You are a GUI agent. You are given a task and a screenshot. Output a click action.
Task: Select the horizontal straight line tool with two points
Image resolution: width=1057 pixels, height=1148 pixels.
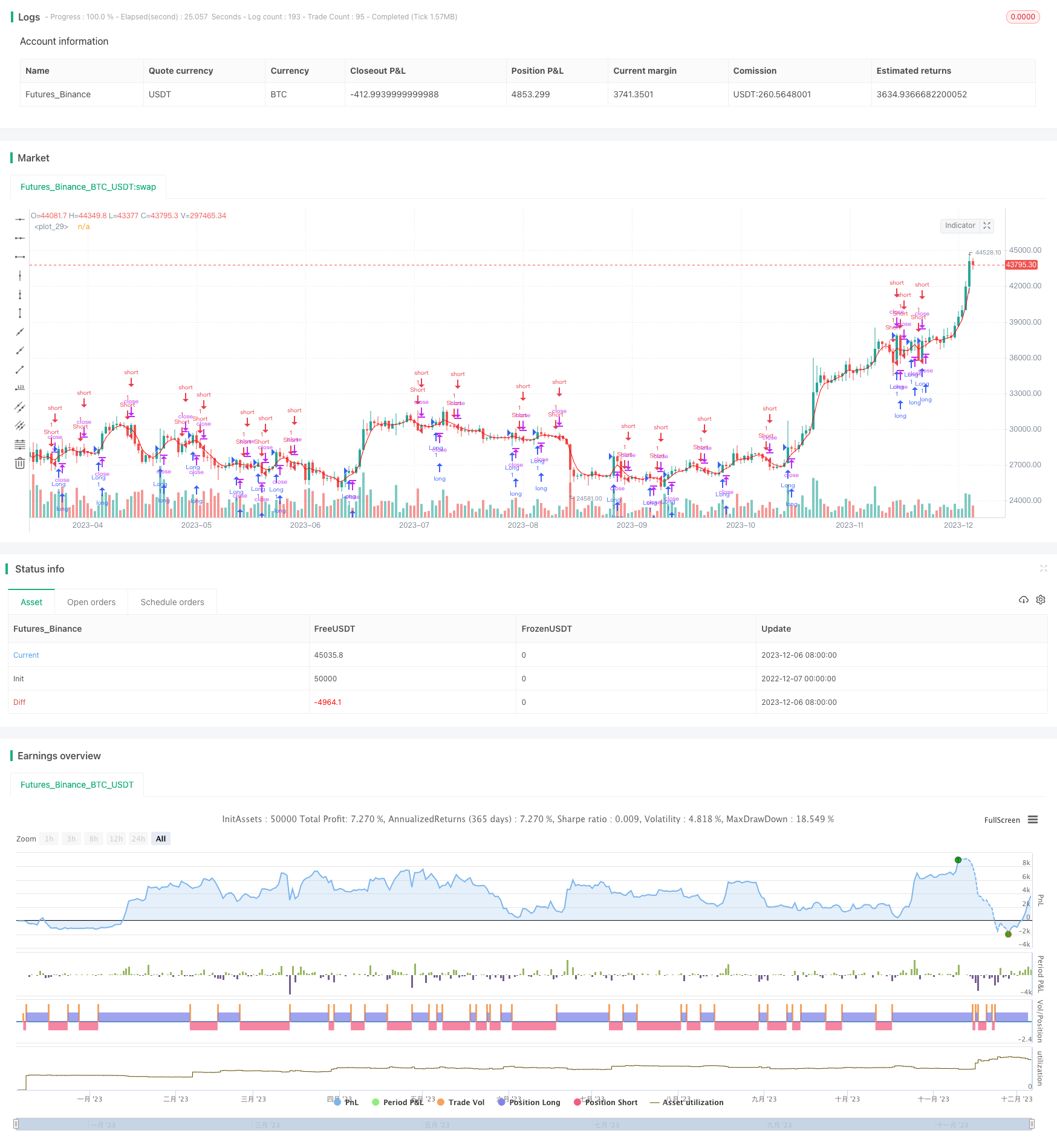[x=20, y=238]
